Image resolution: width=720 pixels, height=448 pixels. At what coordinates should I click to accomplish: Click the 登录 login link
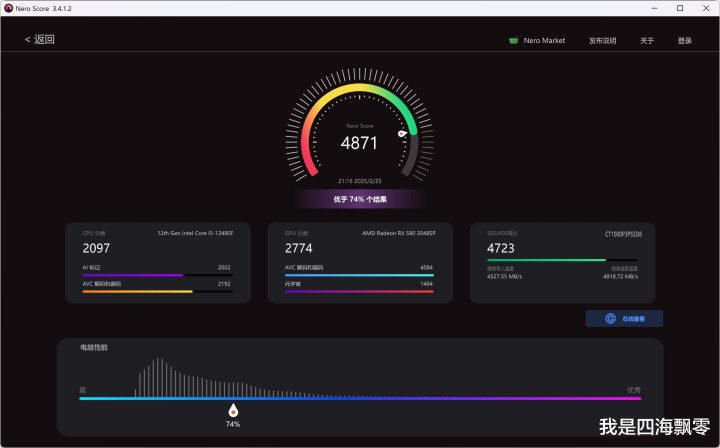684,41
